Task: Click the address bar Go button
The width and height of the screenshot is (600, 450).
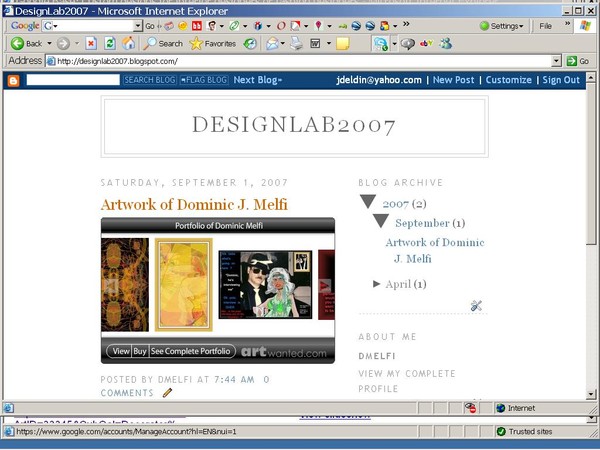Action: (578, 61)
